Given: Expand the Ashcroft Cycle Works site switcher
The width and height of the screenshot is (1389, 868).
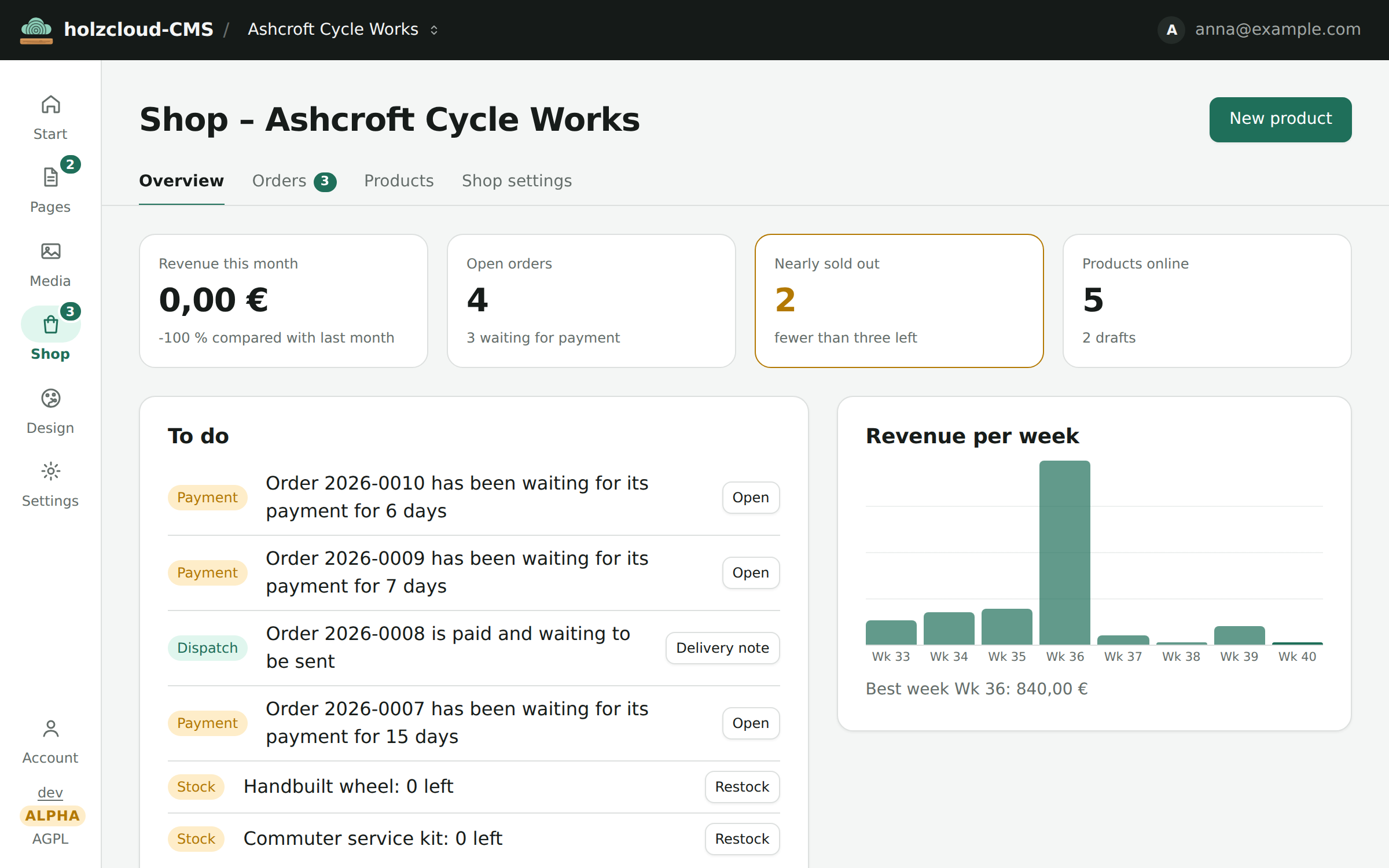Looking at the screenshot, I should click(343, 30).
